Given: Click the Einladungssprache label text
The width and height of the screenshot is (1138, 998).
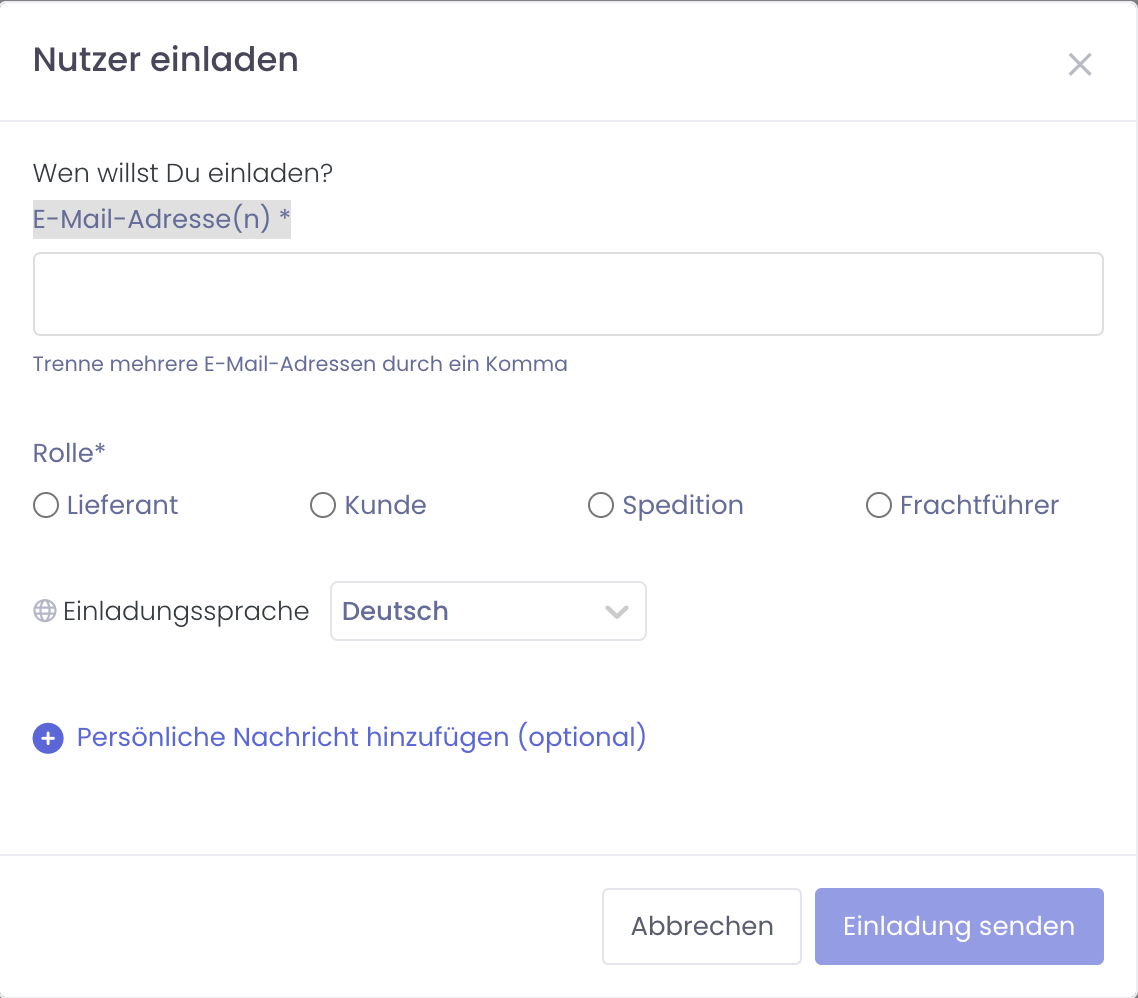Looking at the screenshot, I should pyautogui.click(x=186, y=611).
